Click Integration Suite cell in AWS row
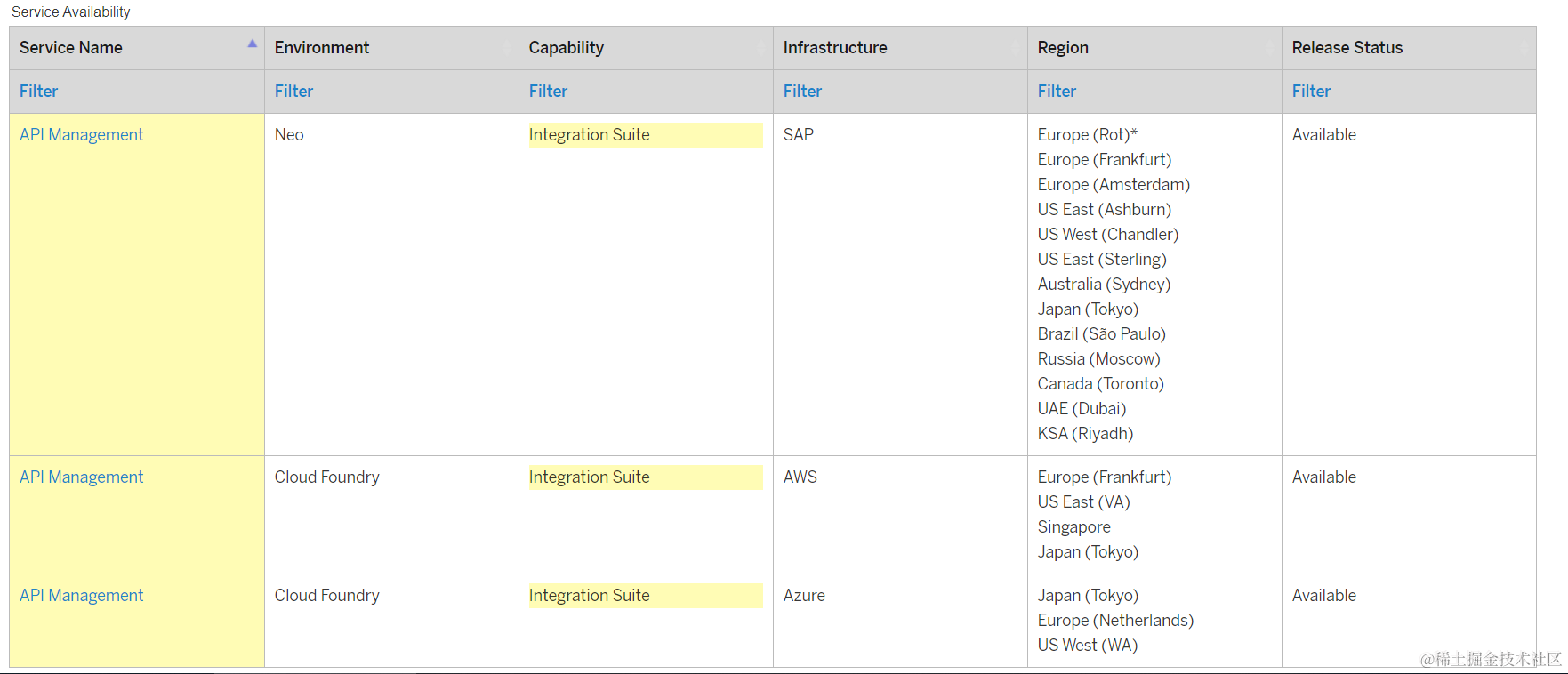Viewport: 1568px width, 674px height. (589, 477)
